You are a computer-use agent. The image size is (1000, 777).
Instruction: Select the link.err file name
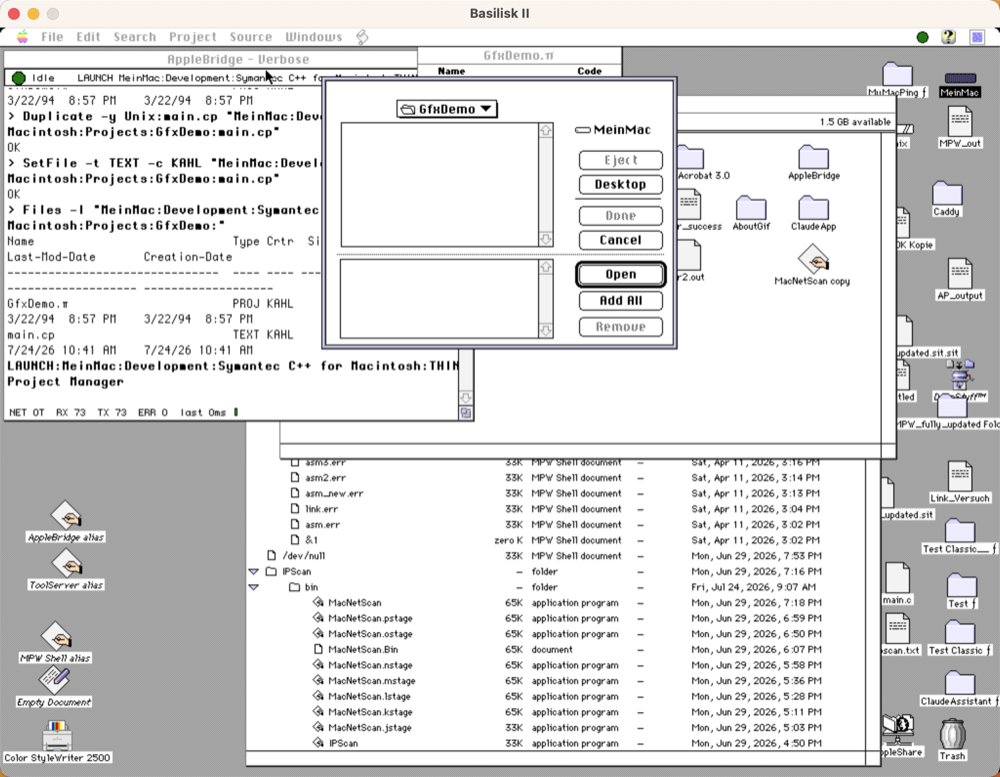pos(321,509)
